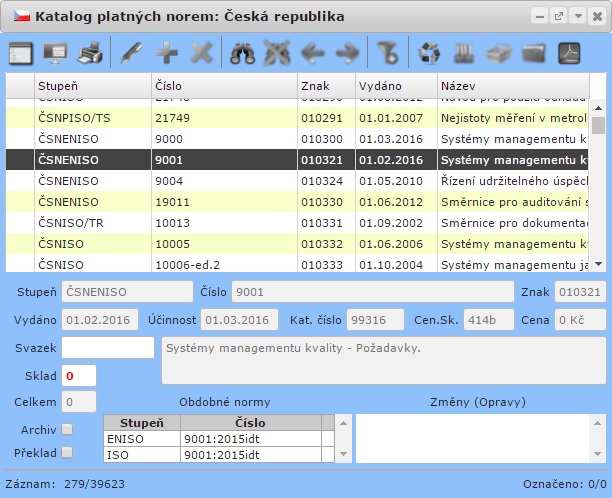Select row with Číslo 19011
This screenshot has height=498, width=612.
(297, 202)
